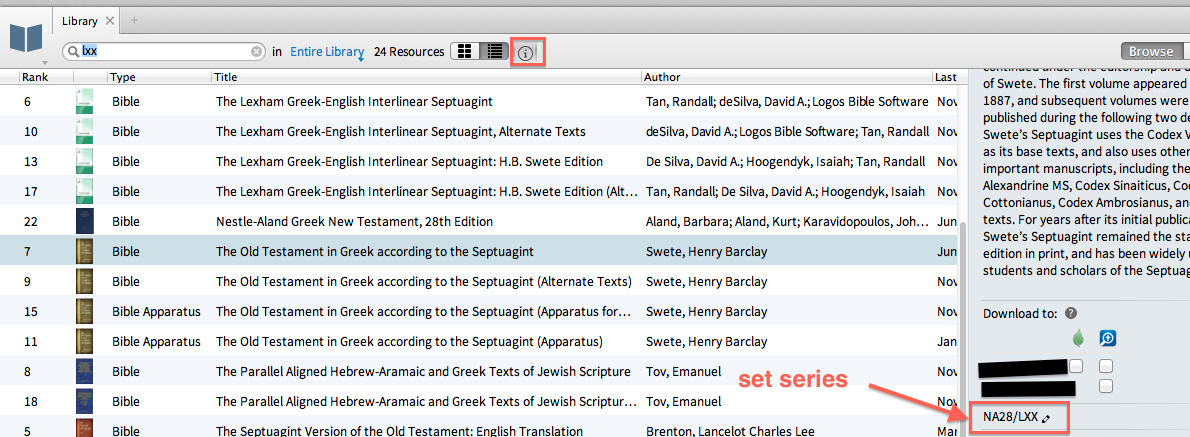
Task: Click author 'Tov, Emanuel' in rank 8 row
Action: point(683,372)
